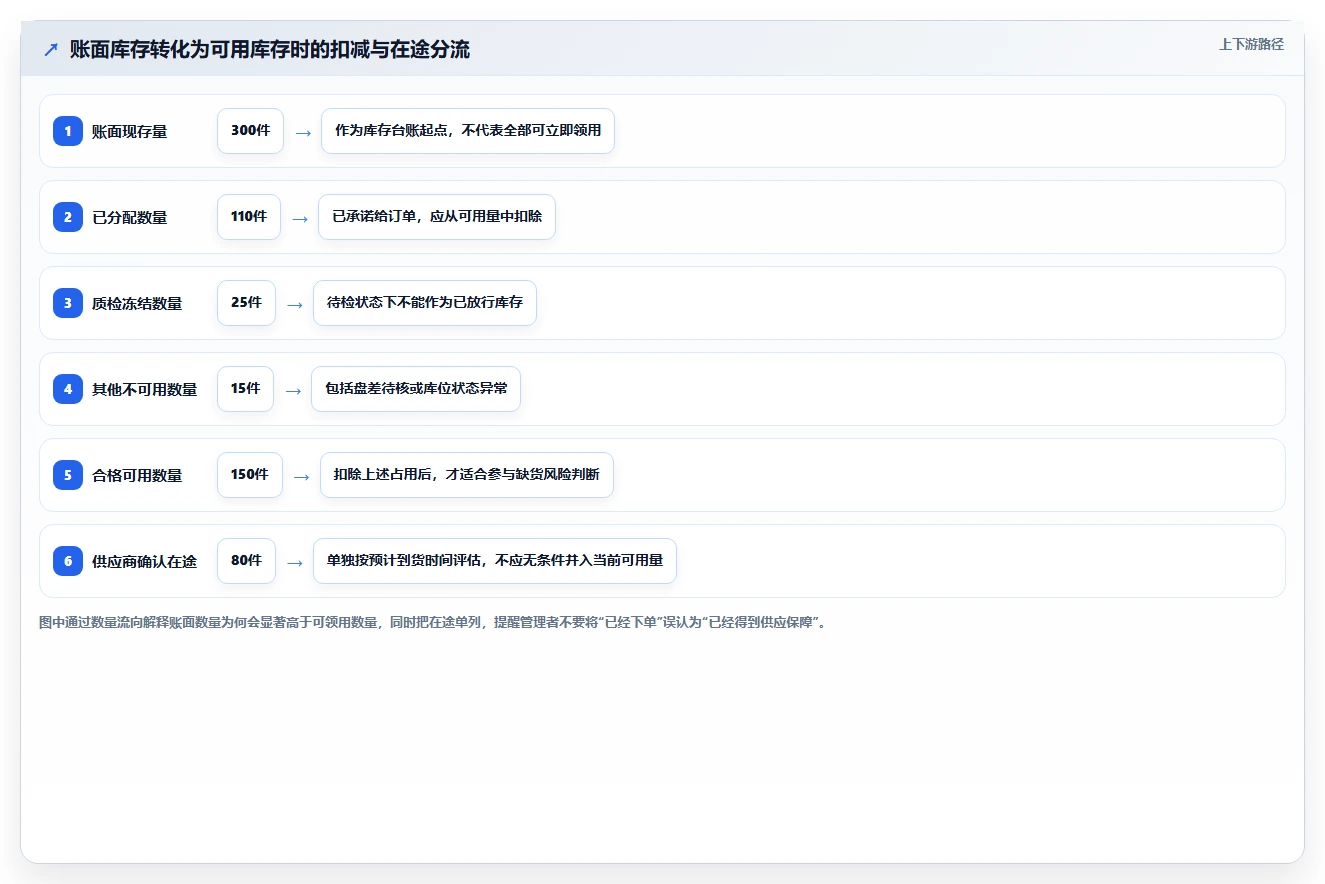Select the 已分配数量 label
This screenshot has width=1325, height=884.
coord(130,217)
